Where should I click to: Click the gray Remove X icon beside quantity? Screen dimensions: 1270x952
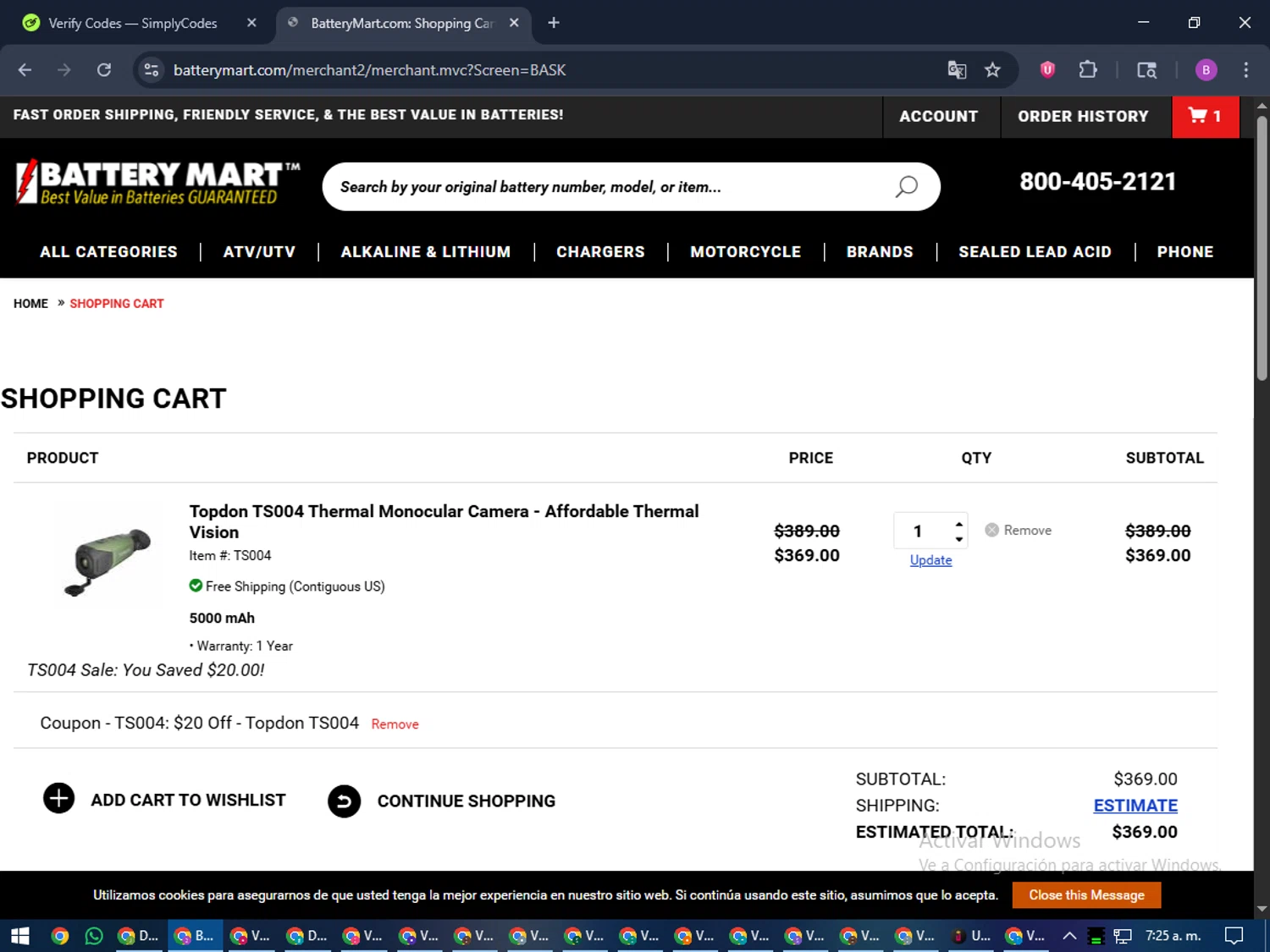991,530
